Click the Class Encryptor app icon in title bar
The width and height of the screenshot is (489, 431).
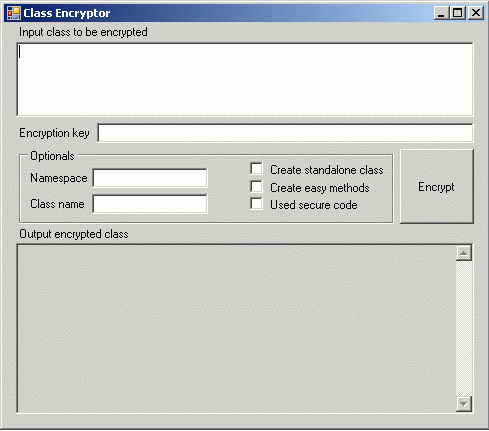point(14,13)
